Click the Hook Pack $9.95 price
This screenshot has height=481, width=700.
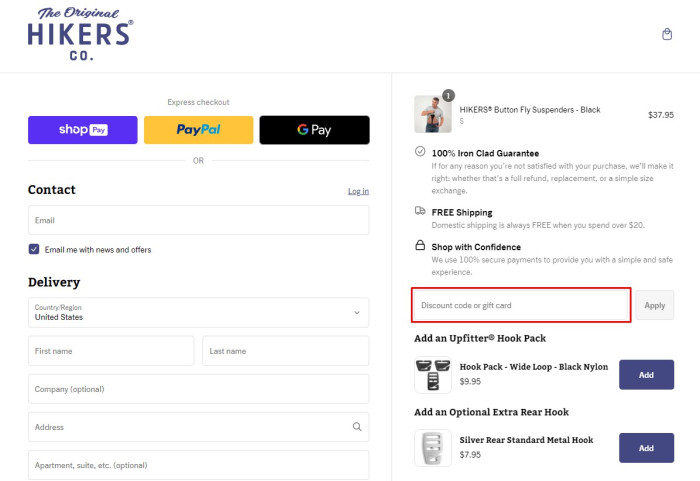[470, 381]
